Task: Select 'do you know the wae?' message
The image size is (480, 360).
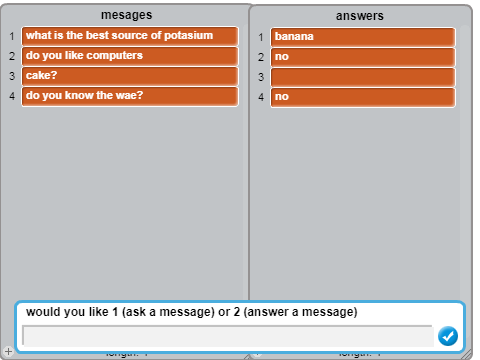Action: point(130,96)
